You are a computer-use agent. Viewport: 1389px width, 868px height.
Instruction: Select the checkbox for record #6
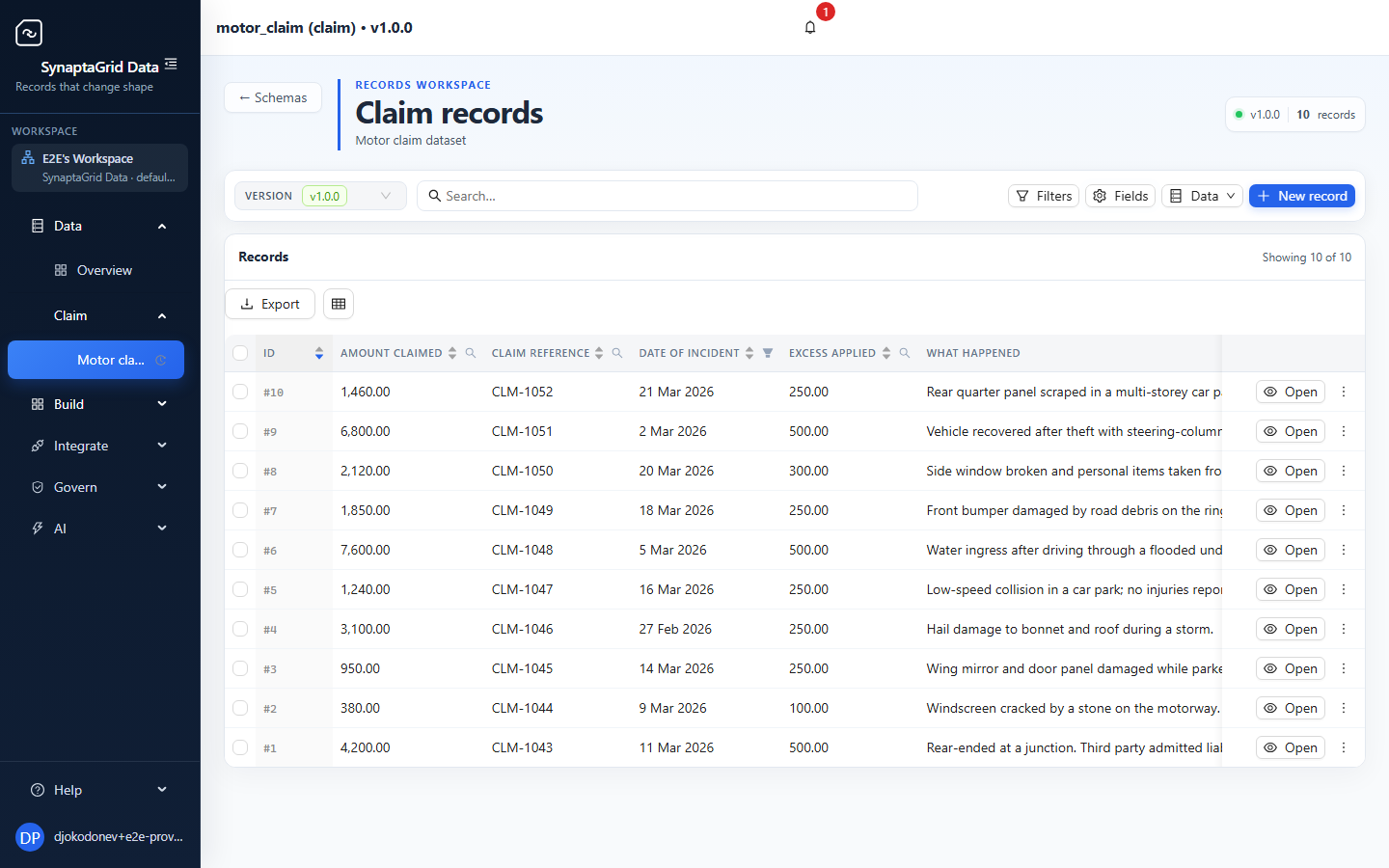[240, 550]
